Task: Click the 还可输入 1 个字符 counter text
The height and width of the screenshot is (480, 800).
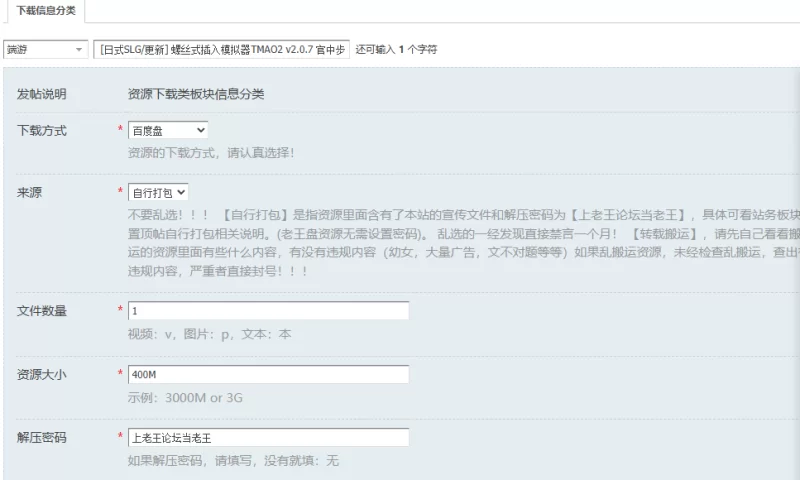Action: [x=396, y=49]
